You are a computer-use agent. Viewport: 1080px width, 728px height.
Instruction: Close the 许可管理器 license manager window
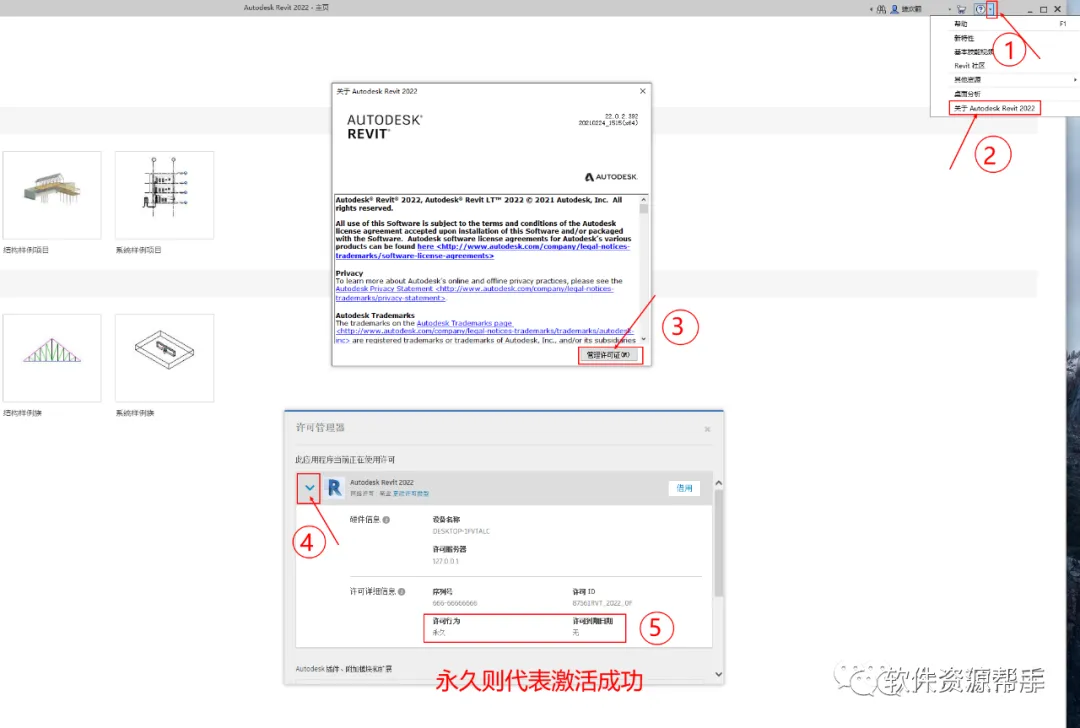coord(707,429)
